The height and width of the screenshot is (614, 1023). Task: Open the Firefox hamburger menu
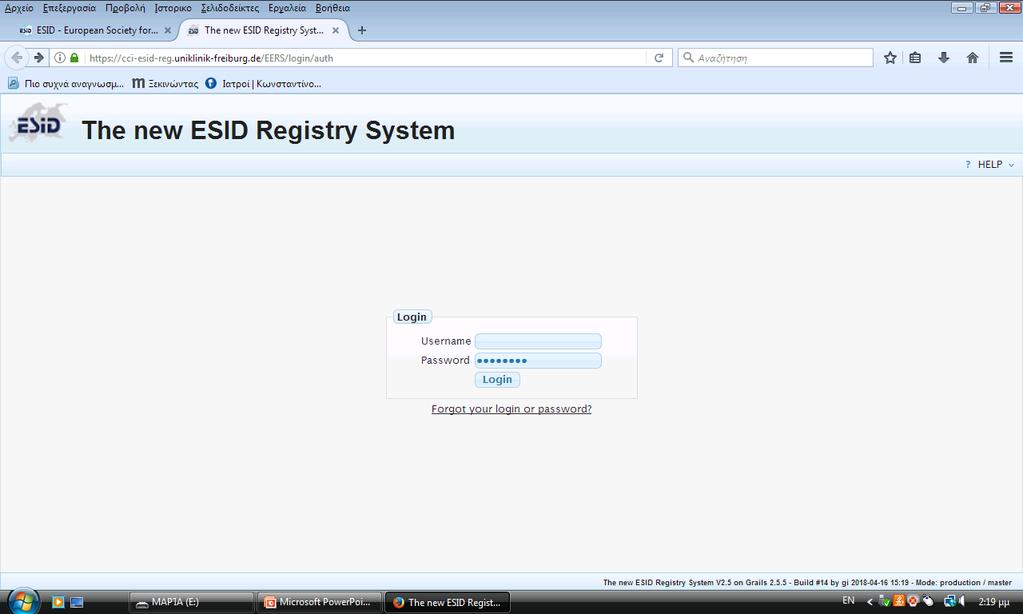coord(1006,57)
